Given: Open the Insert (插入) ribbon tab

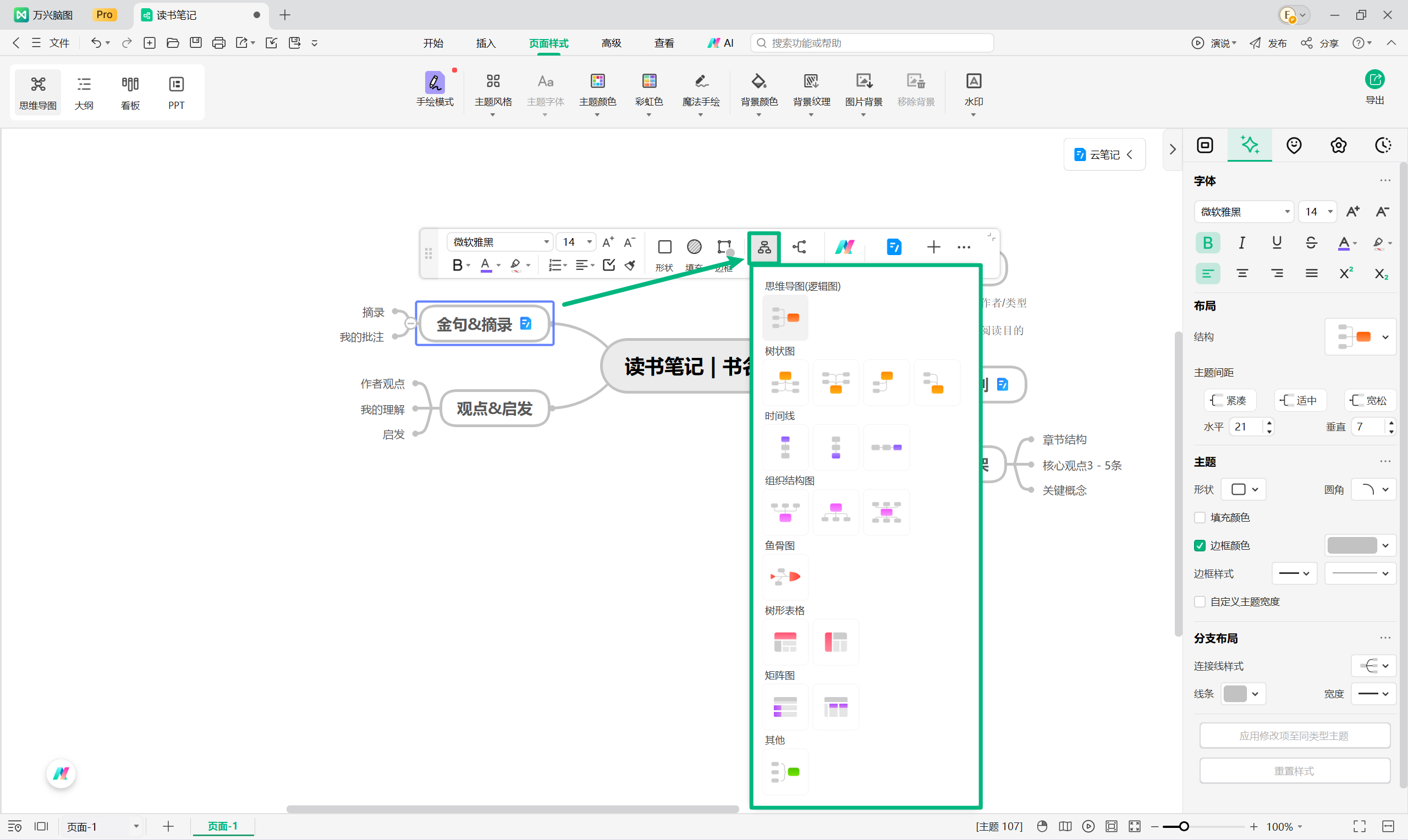Looking at the screenshot, I should coord(486,43).
